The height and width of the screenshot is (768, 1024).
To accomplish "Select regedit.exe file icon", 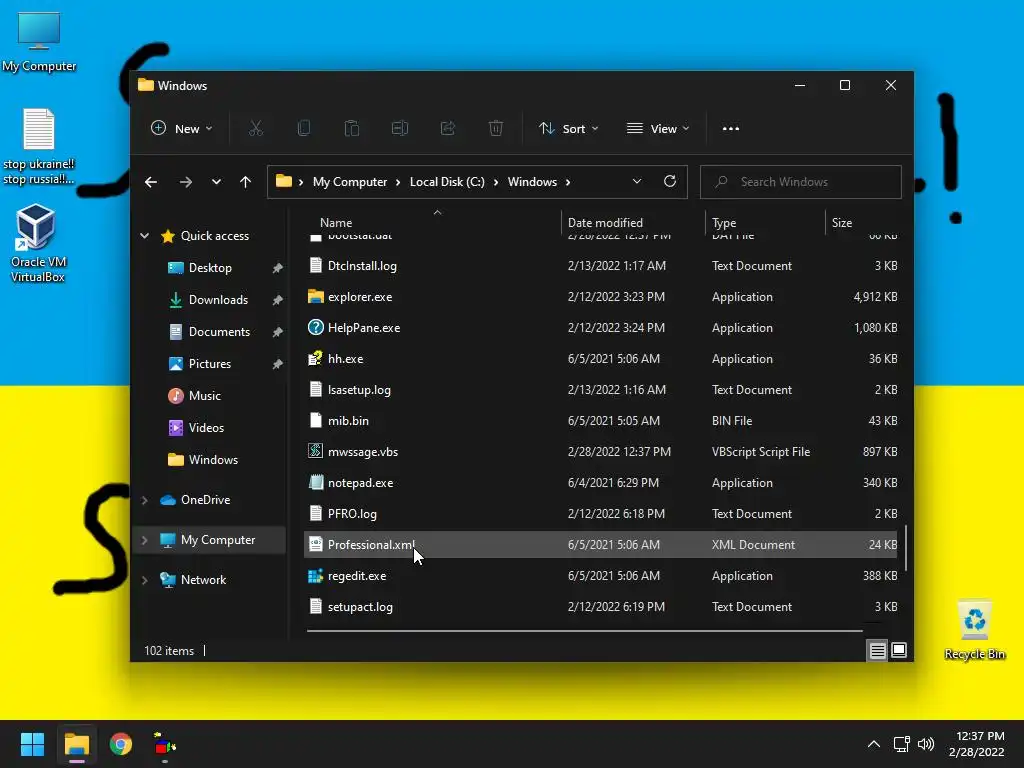I will pyautogui.click(x=315, y=576).
